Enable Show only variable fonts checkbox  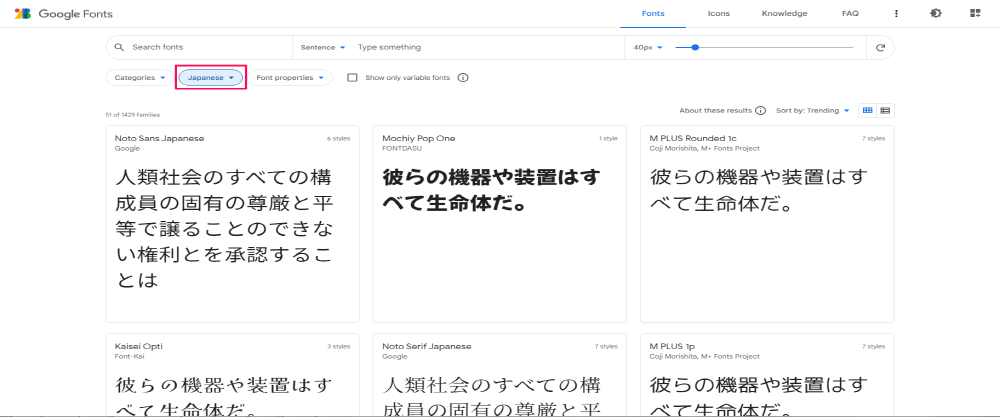(x=352, y=77)
